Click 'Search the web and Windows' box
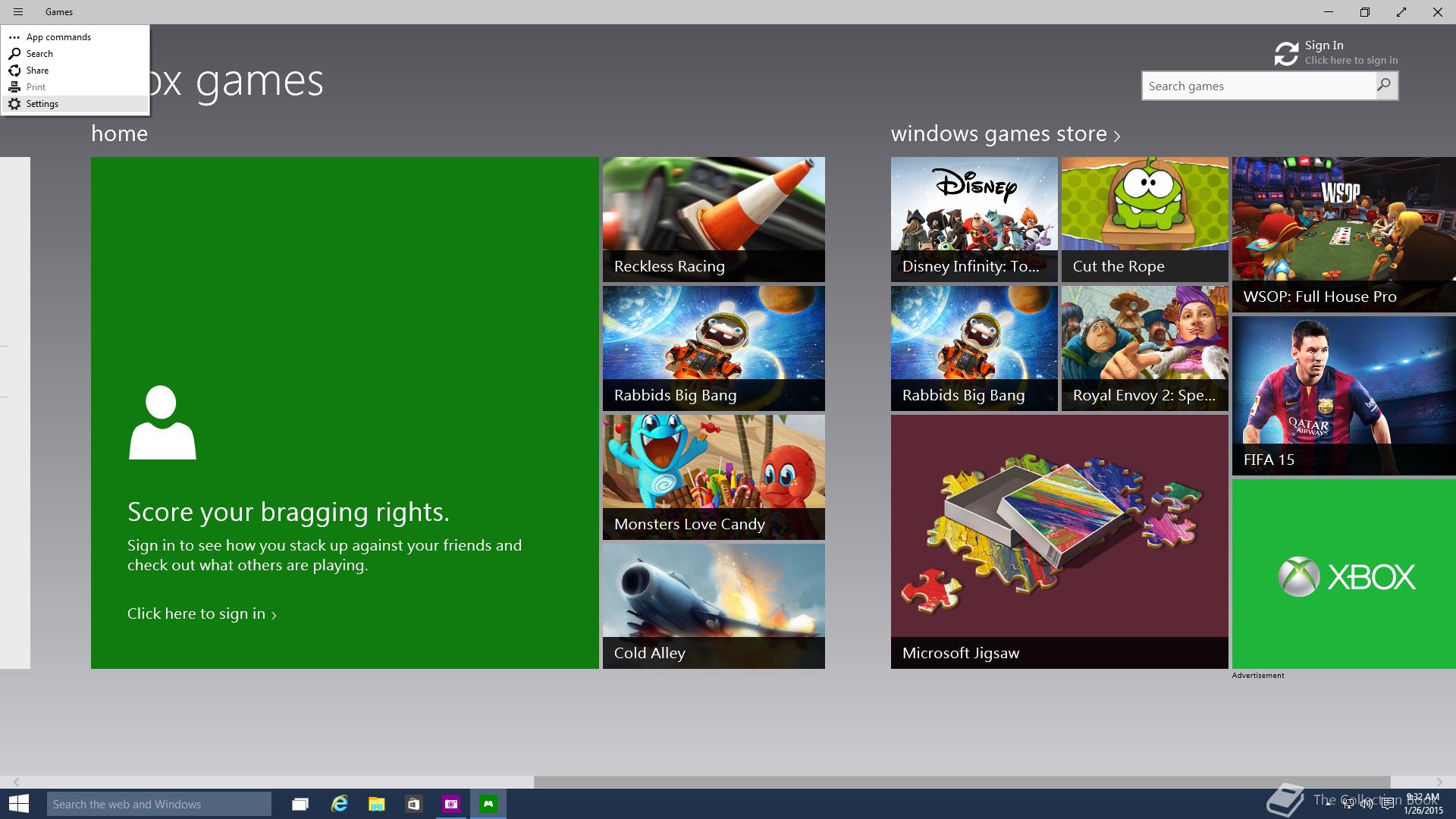Viewport: 1456px width, 819px height. click(159, 804)
